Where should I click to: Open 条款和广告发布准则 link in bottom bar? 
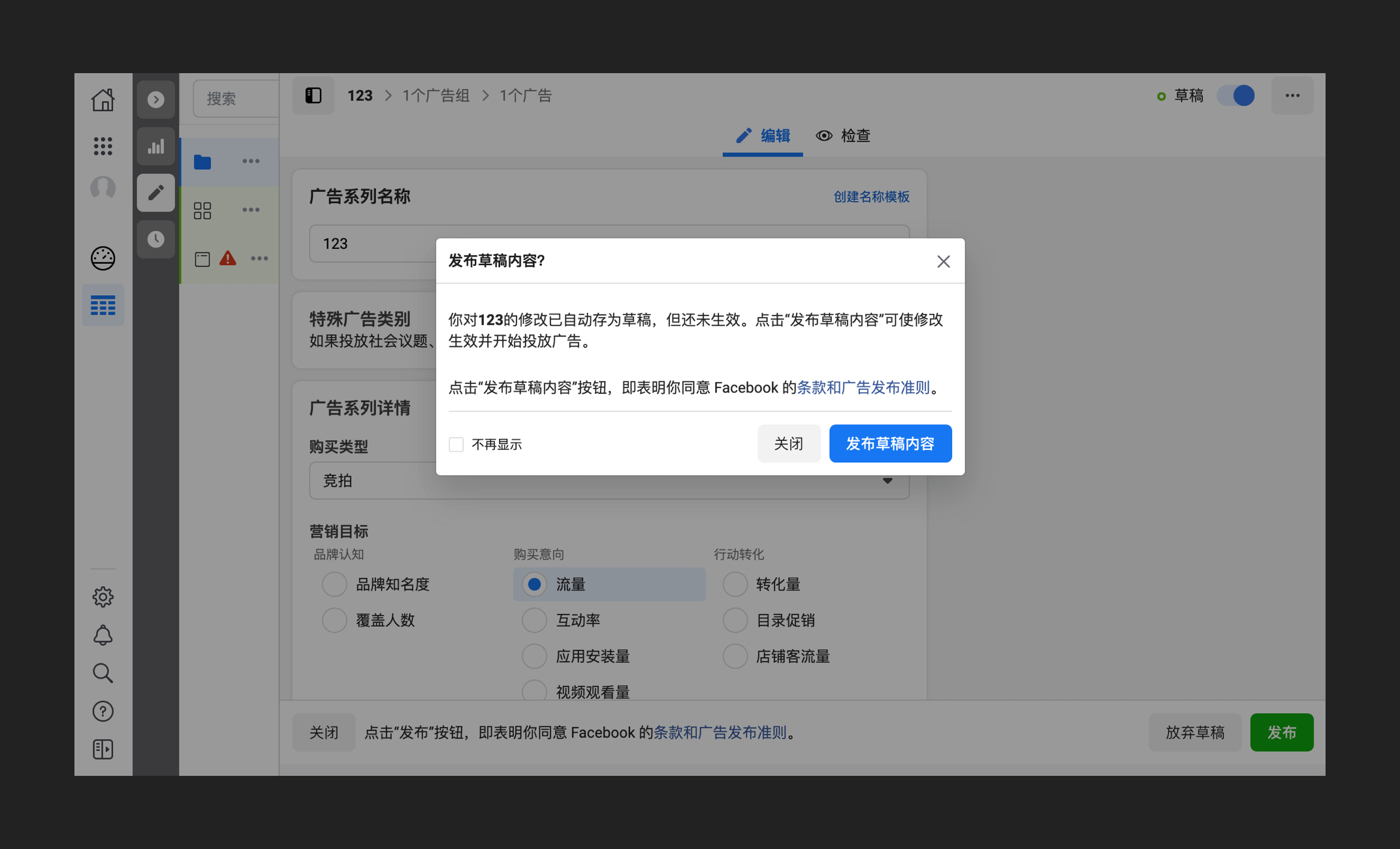coord(720,732)
